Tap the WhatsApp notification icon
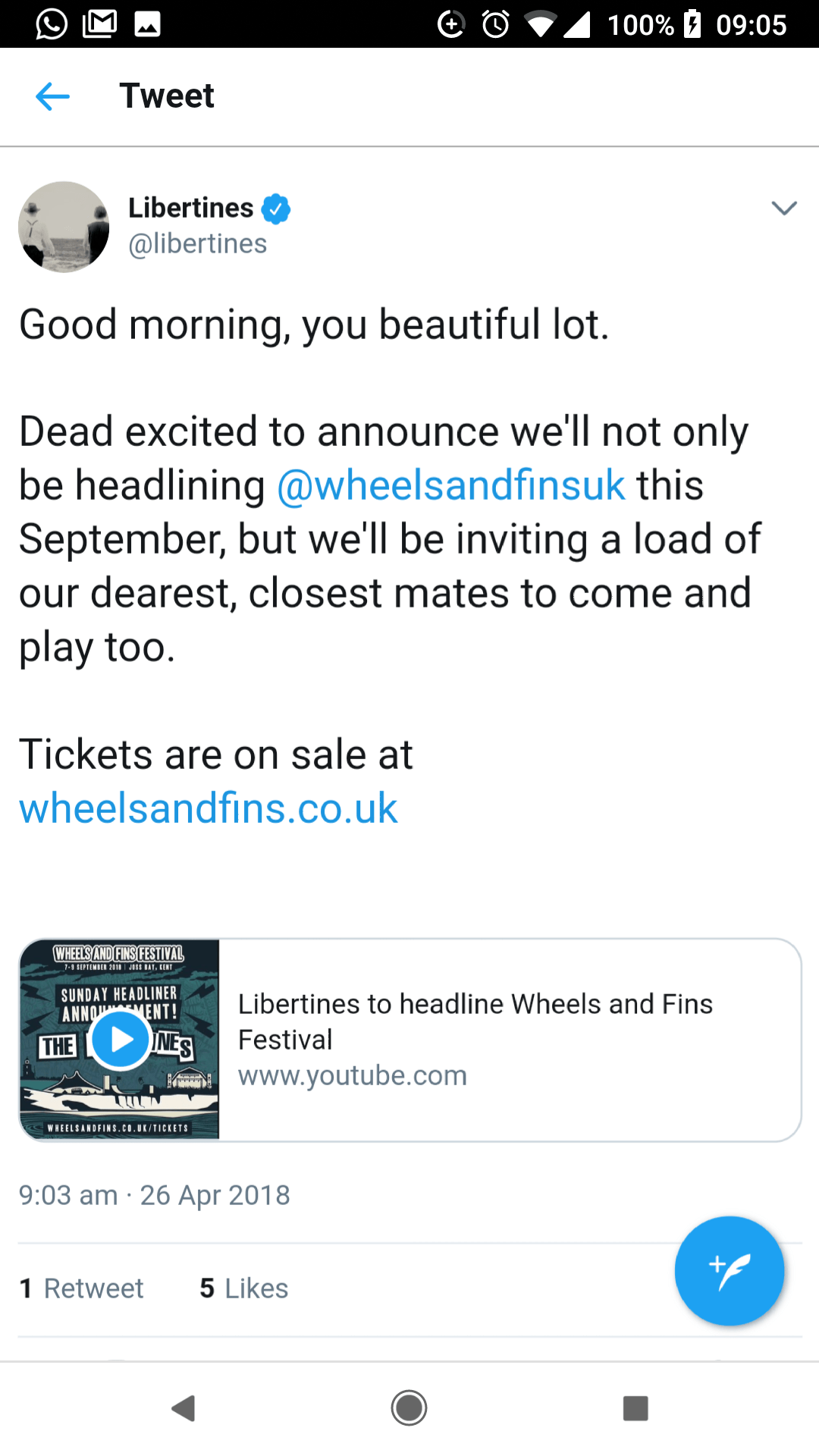This screenshot has height=1456, width=819. click(x=52, y=24)
